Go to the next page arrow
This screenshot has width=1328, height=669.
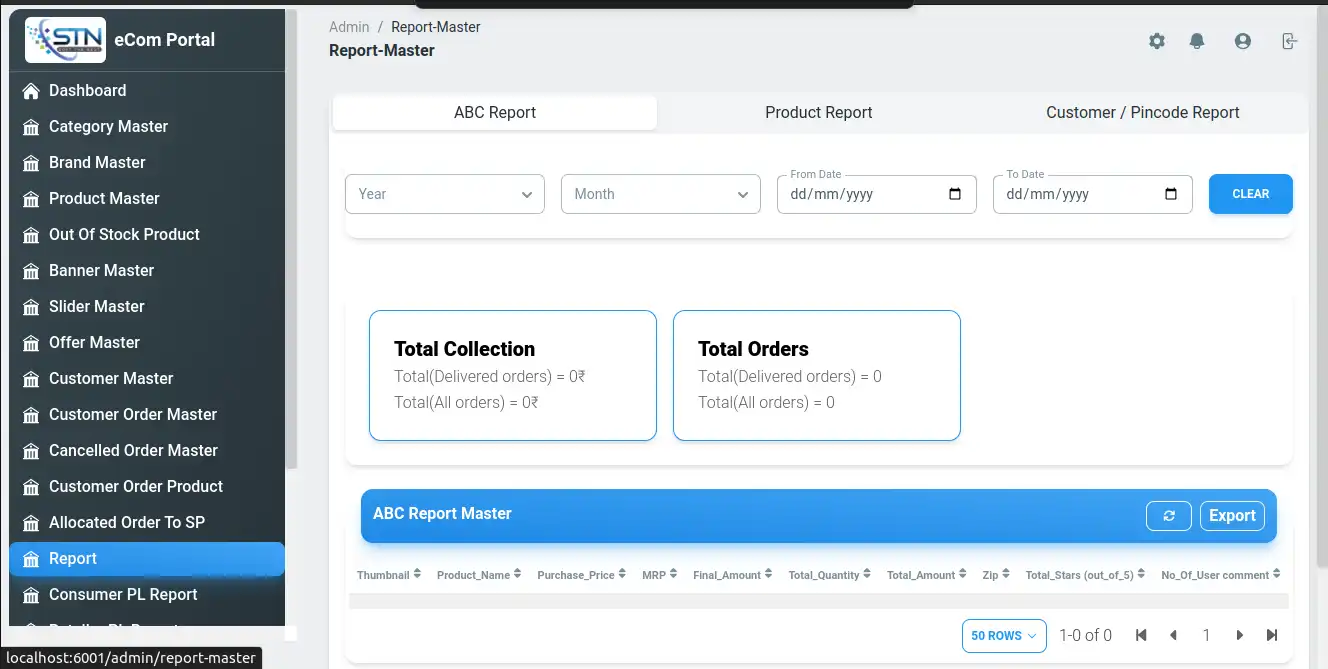[x=1240, y=635]
